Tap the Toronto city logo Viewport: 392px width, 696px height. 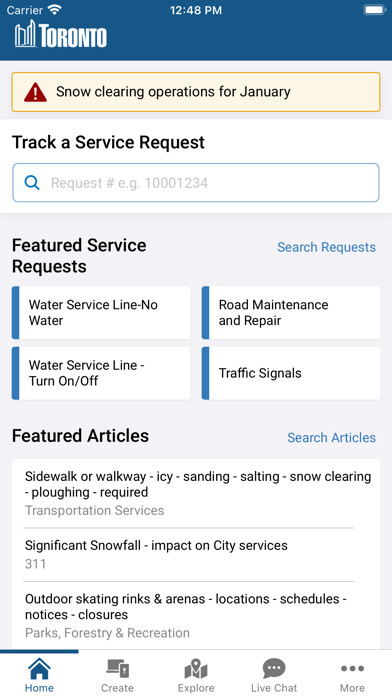click(x=60, y=35)
